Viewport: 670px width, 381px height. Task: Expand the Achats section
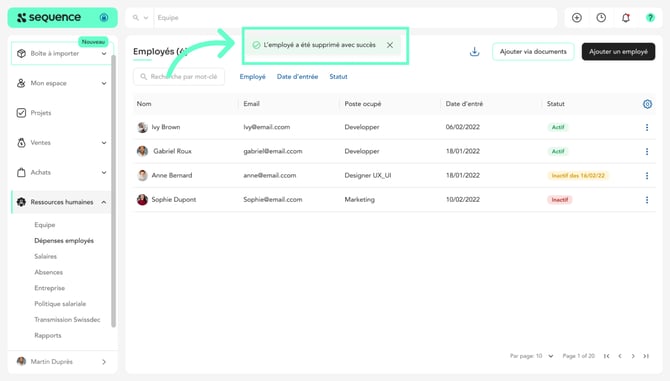coord(104,173)
